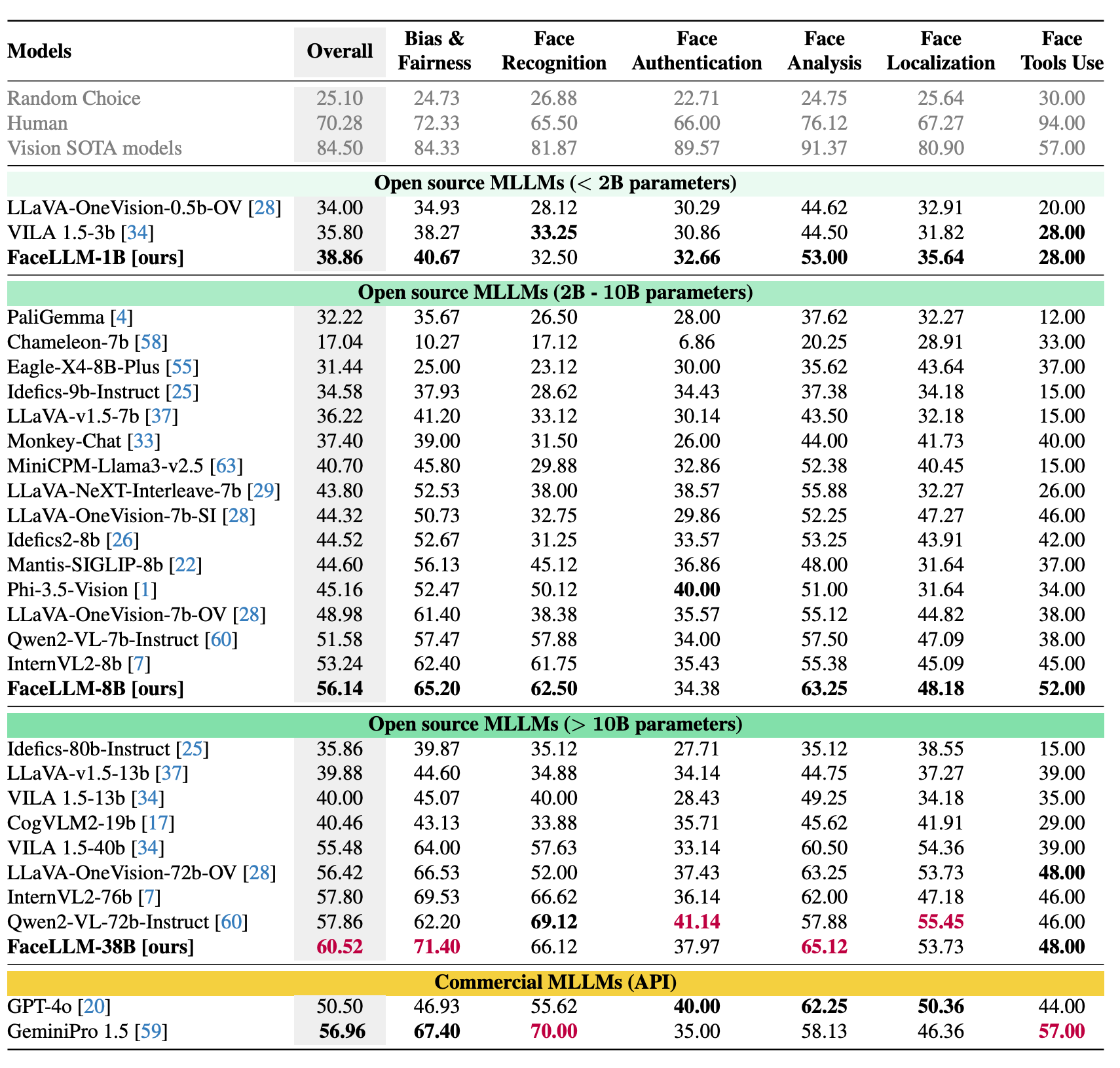This screenshot has height=1068, width=1120.
Task: Open citation 60 for Qwen2-VL-72b-Instruct
Action: coord(231,923)
